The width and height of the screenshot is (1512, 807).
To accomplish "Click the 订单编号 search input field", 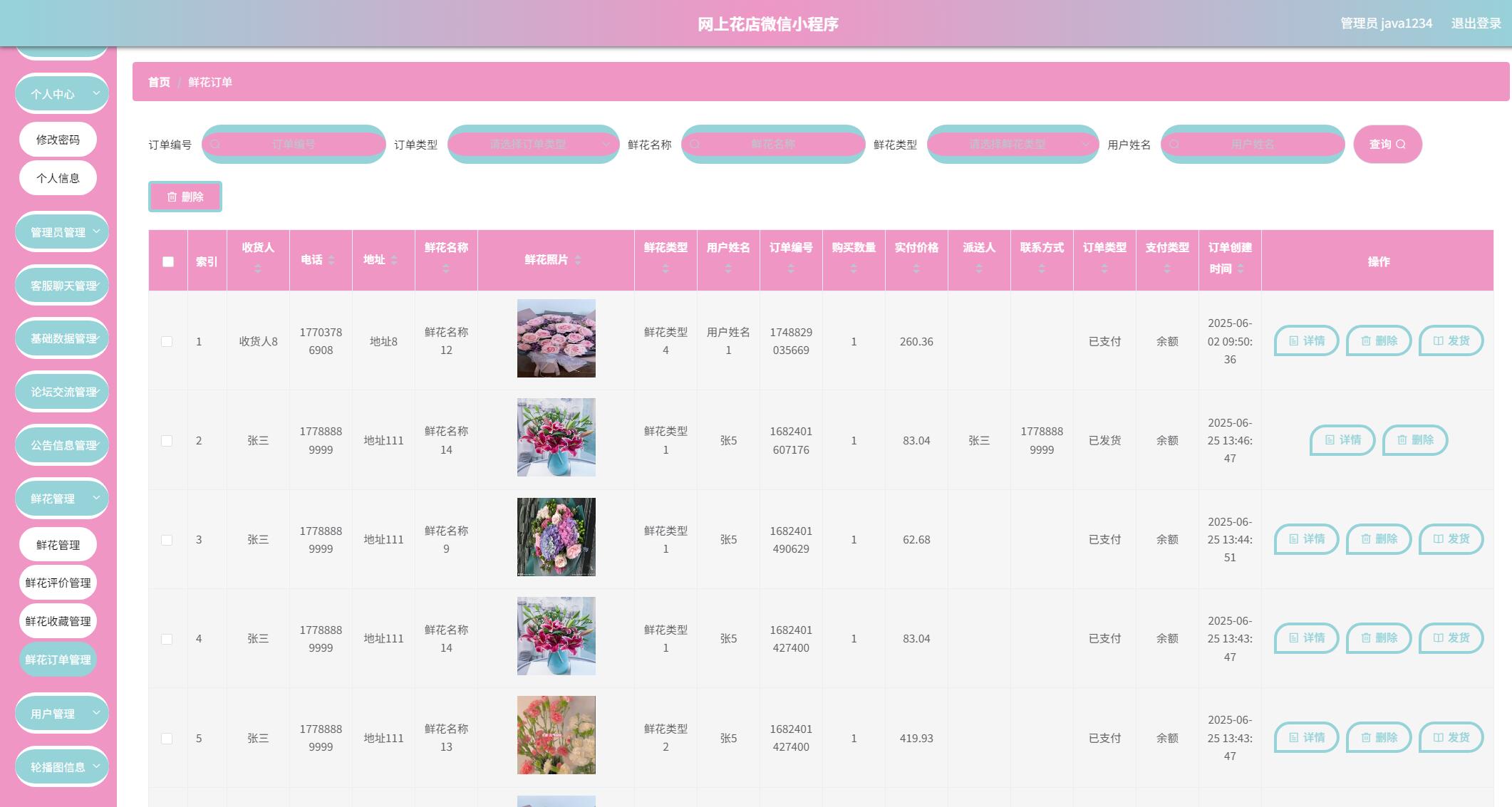I will pyautogui.click(x=294, y=144).
